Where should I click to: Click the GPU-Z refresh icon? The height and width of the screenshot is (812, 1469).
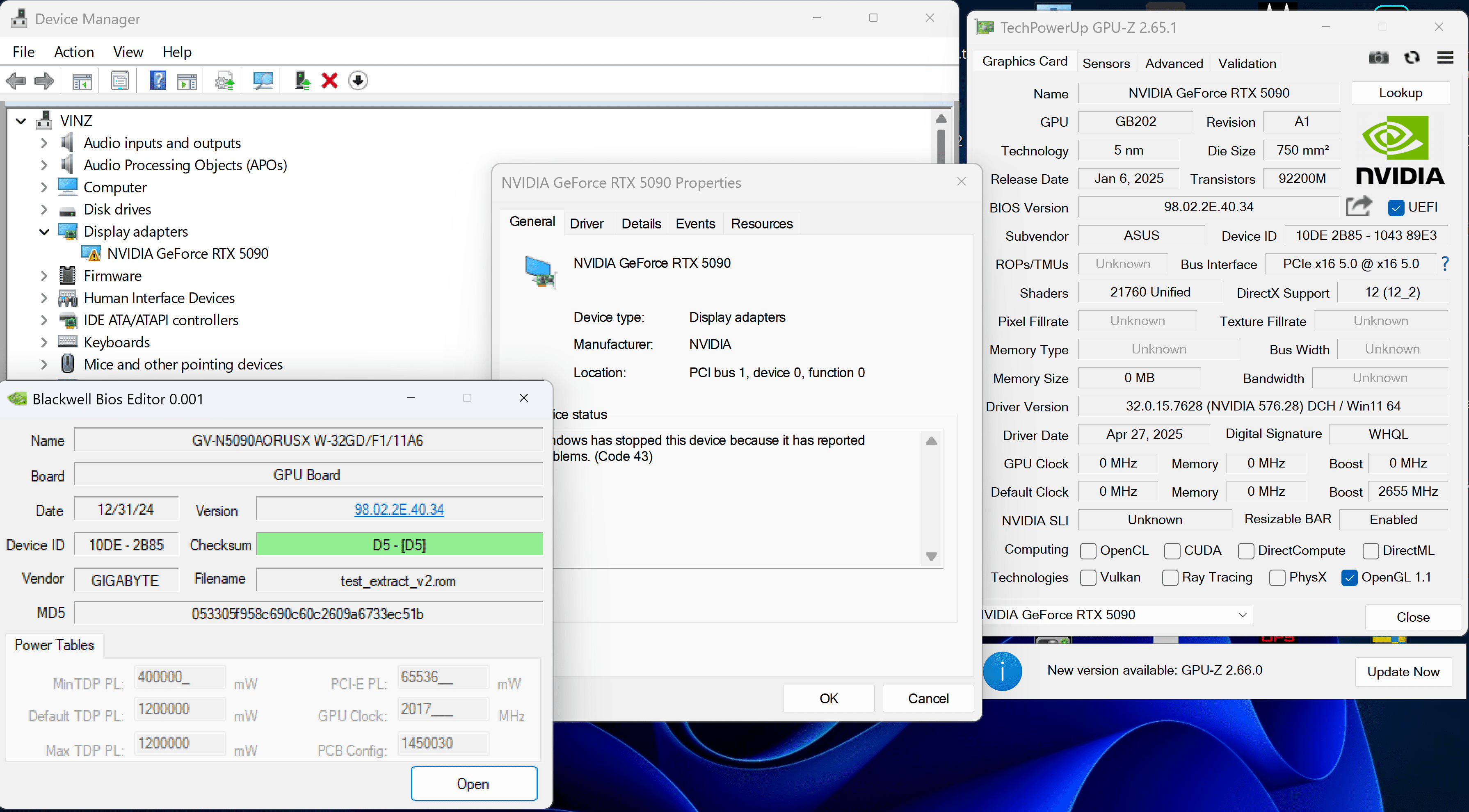1412,57
